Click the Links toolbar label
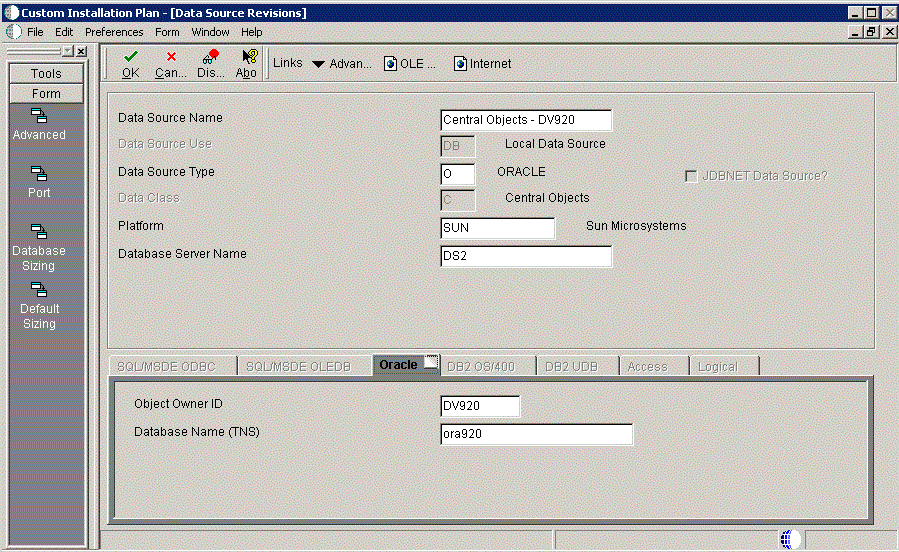Screen dimensions: 899x552 pos(287,63)
